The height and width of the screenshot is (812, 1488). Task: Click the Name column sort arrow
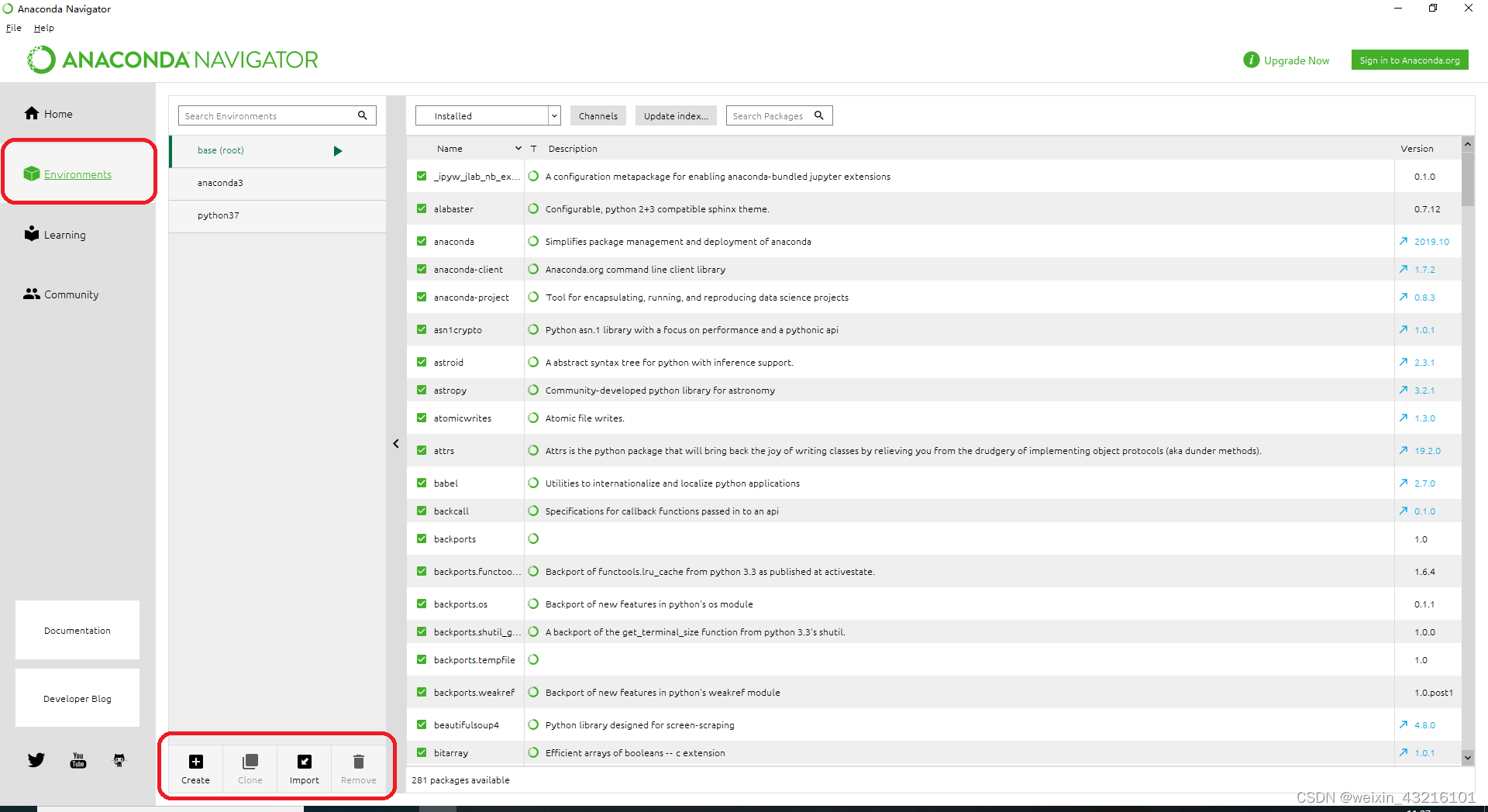[x=518, y=149]
